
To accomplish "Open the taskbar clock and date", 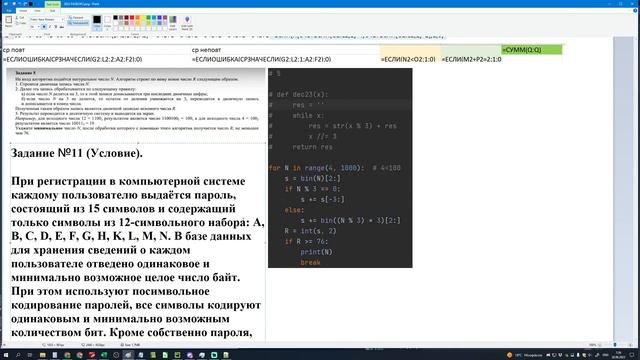I will coord(619,355).
